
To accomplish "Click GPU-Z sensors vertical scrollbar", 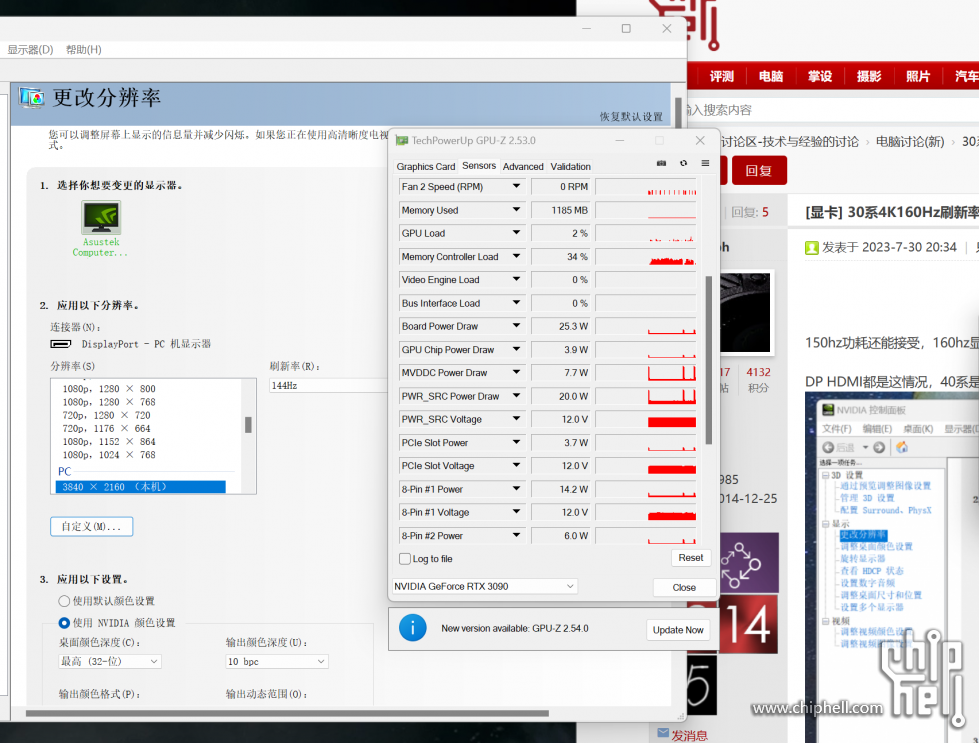I will coord(708,360).
